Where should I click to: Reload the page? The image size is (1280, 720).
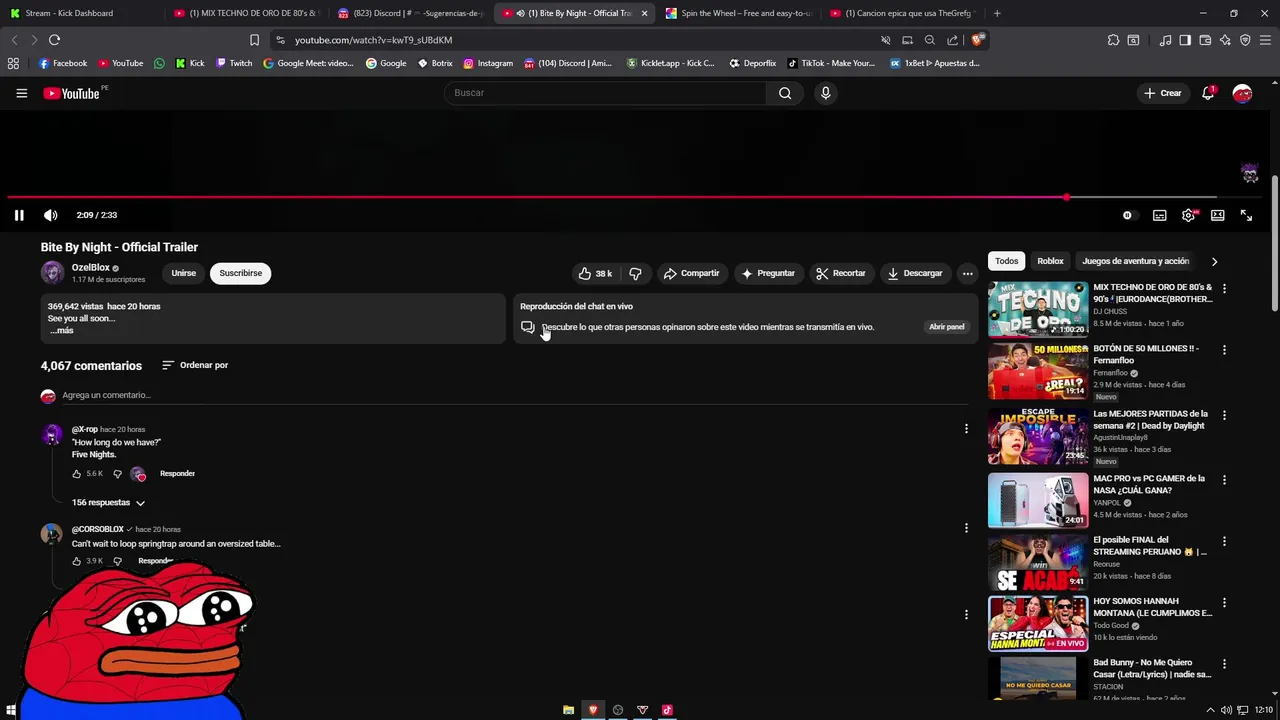pos(54,40)
